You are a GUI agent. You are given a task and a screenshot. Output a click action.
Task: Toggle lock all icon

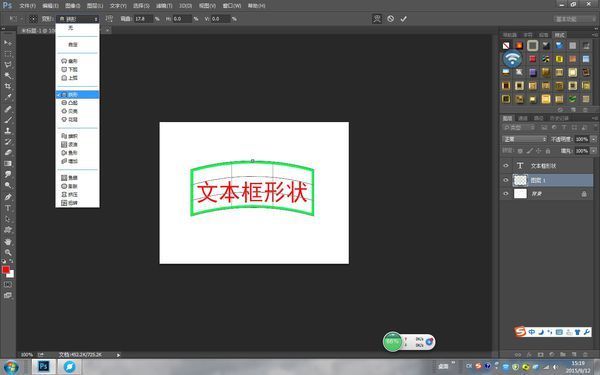pos(548,151)
